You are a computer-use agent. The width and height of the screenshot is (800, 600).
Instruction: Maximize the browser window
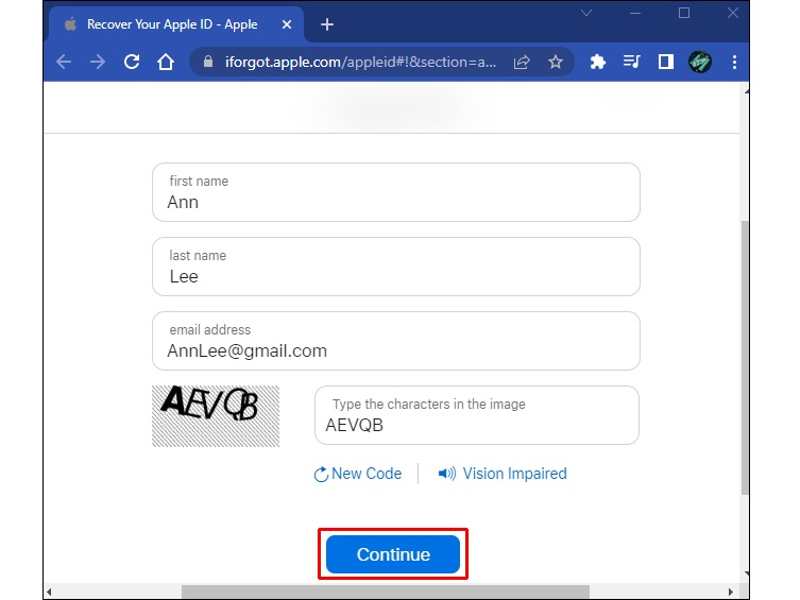[684, 13]
